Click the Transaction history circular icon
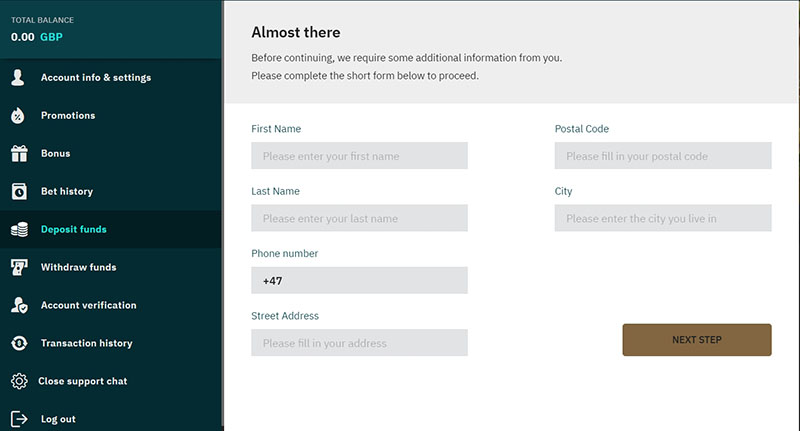 19,343
